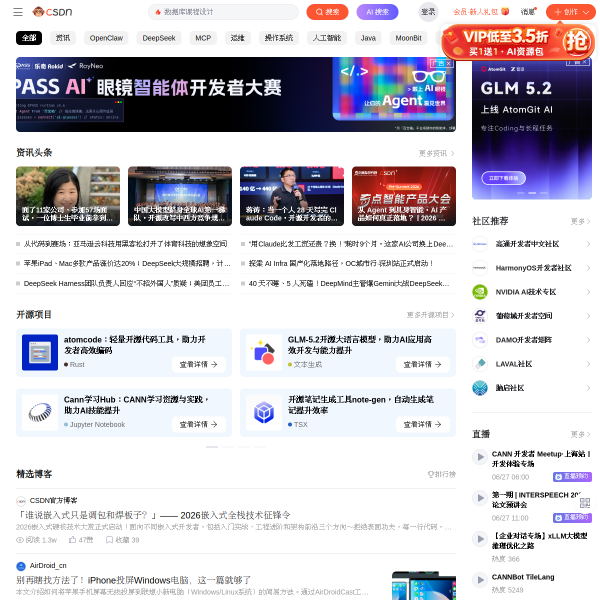600x600 pixels.
Task: Expand more news link 更多资讯
Action: click(x=436, y=153)
